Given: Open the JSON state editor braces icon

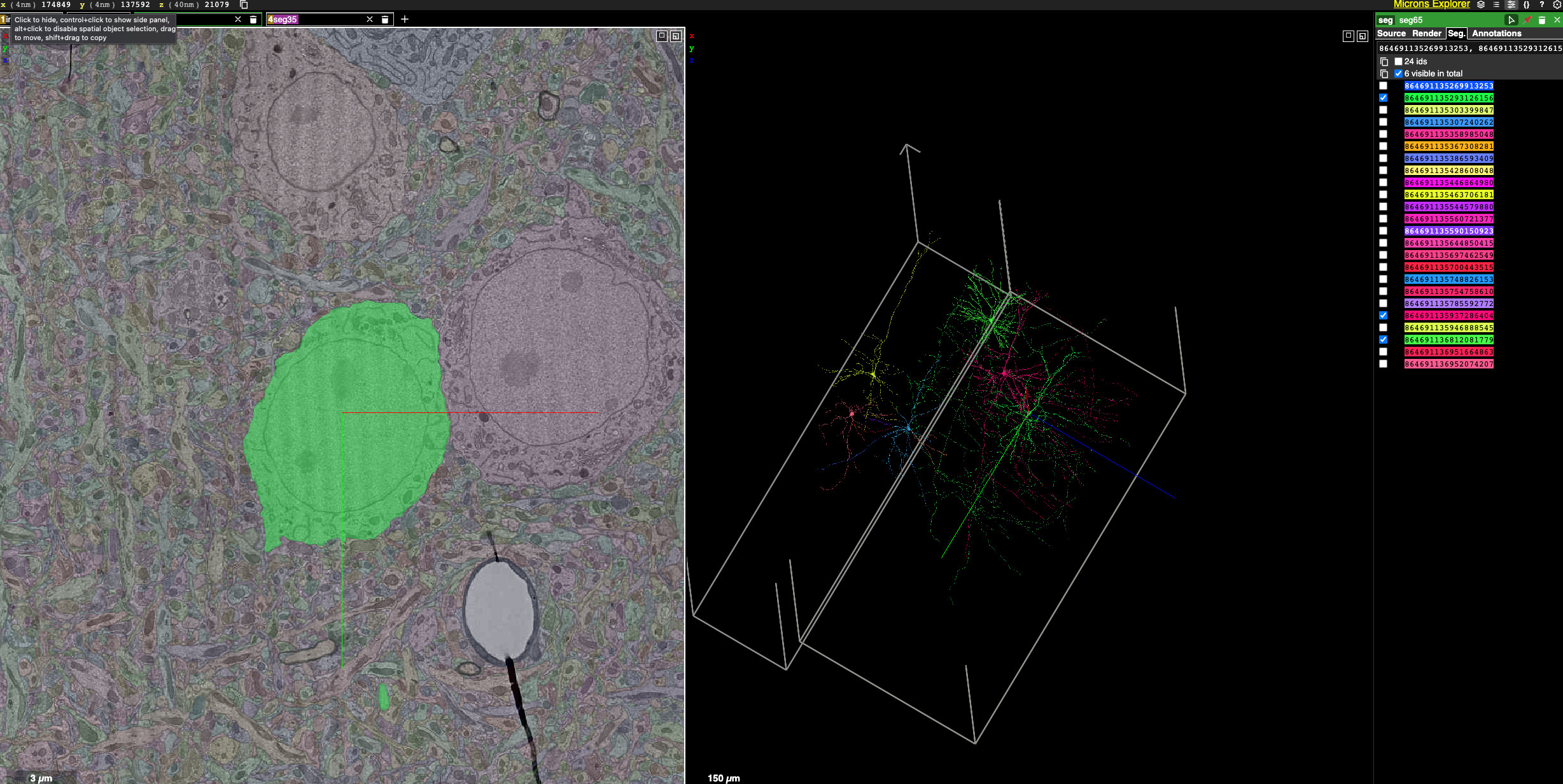Looking at the screenshot, I should click(x=1526, y=4).
